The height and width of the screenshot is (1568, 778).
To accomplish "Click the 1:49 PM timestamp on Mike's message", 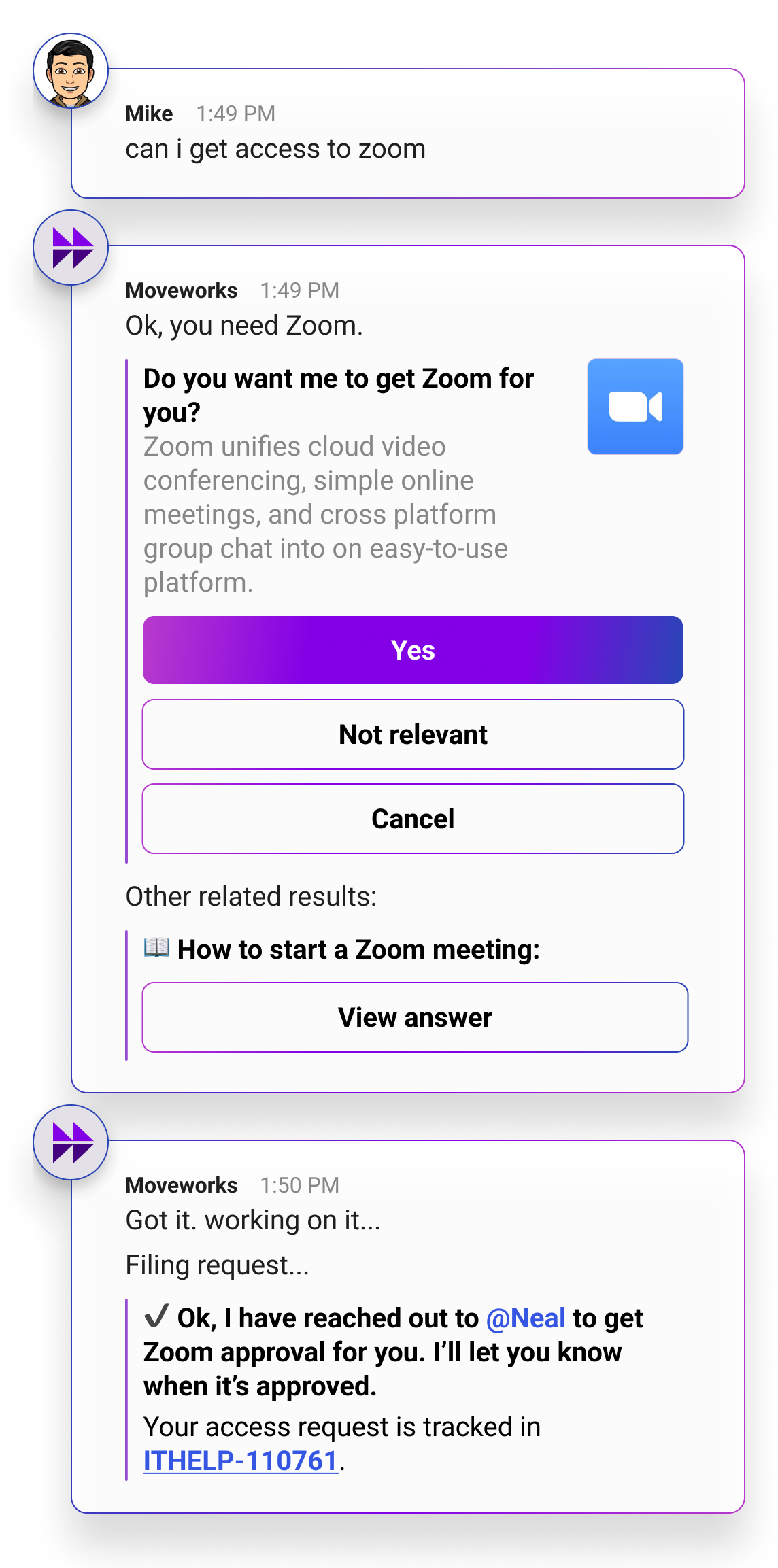I will [x=236, y=114].
